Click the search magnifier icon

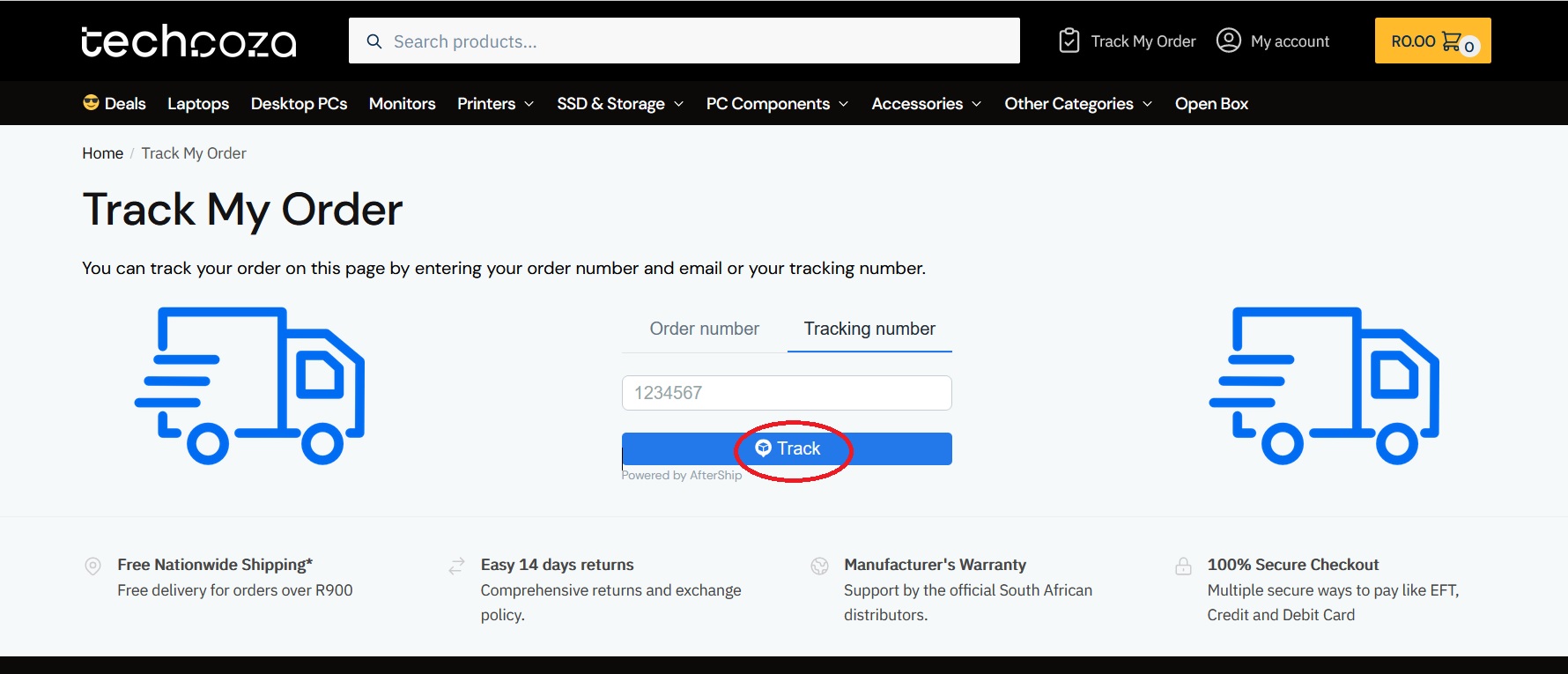374,41
